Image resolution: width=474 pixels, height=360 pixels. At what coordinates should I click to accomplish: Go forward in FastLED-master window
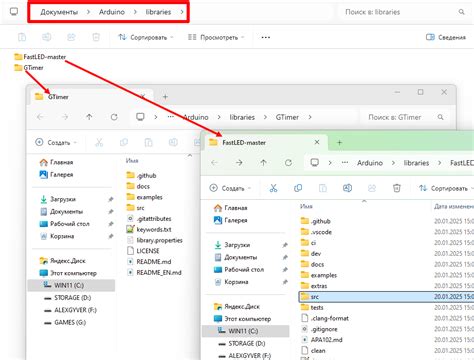click(x=239, y=163)
